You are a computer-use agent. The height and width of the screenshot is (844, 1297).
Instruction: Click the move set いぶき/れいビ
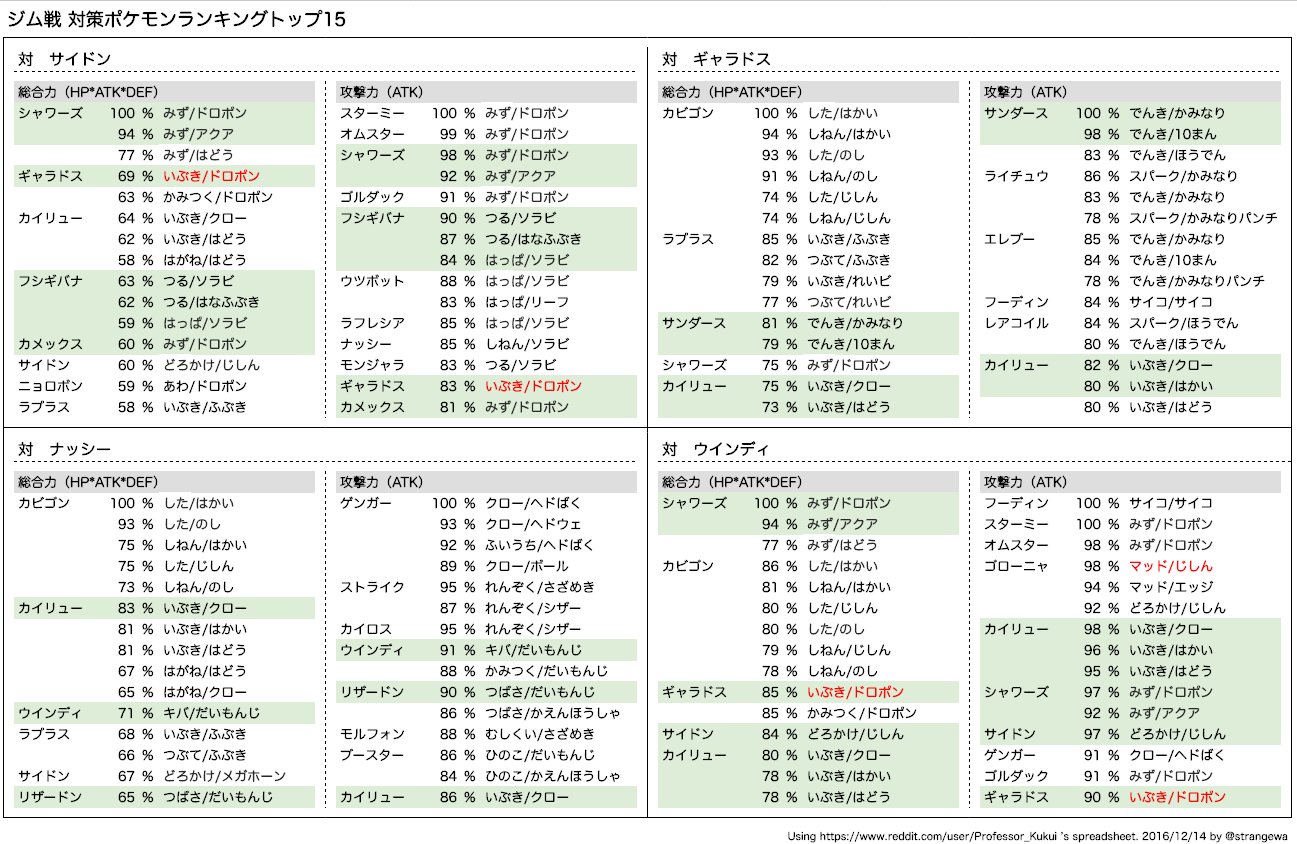(849, 281)
